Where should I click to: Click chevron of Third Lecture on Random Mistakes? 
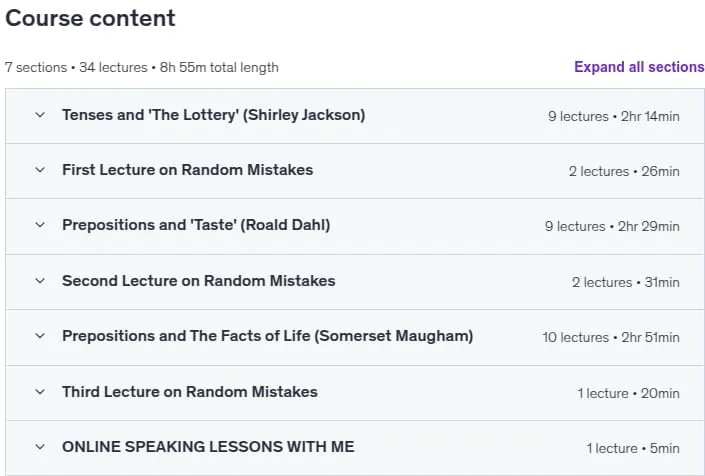40,392
